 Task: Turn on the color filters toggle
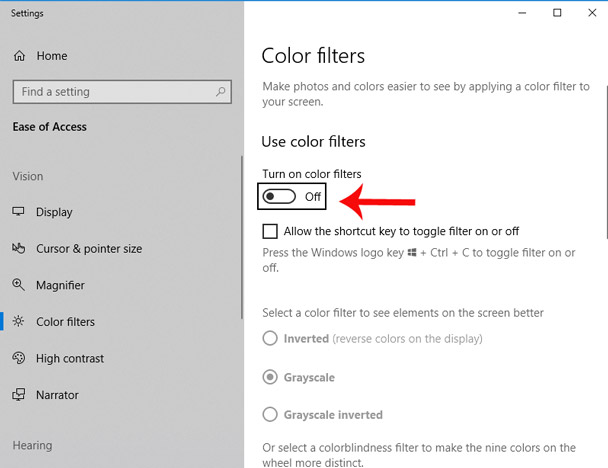click(279, 196)
